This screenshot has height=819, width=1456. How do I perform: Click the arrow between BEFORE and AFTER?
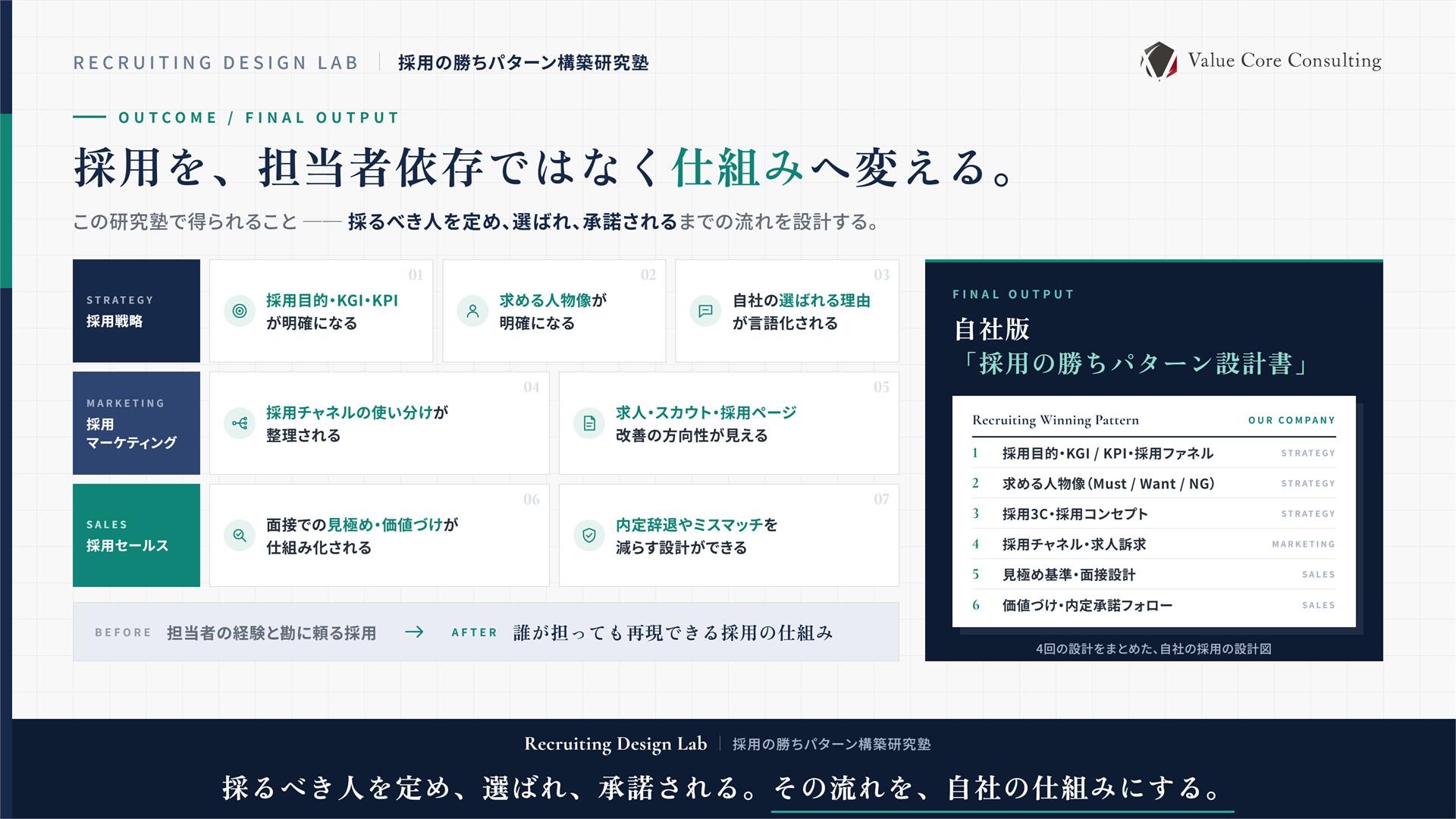click(x=414, y=632)
